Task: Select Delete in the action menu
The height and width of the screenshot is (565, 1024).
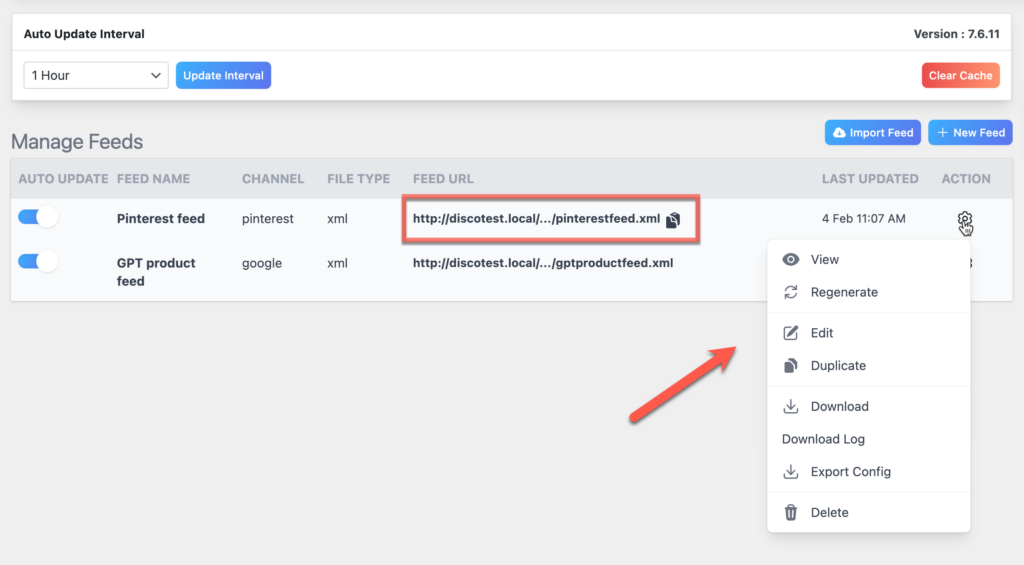Action: pyautogui.click(x=868, y=512)
